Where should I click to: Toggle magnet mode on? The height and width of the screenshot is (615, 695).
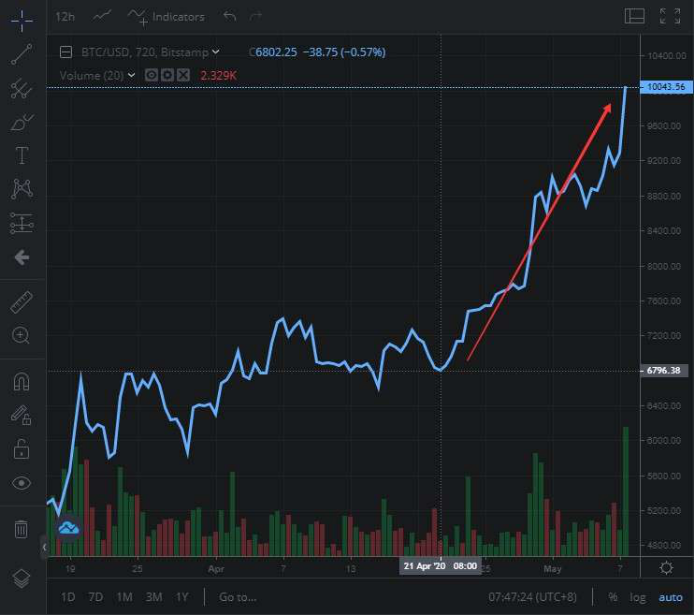pyautogui.click(x=21, y=381)
